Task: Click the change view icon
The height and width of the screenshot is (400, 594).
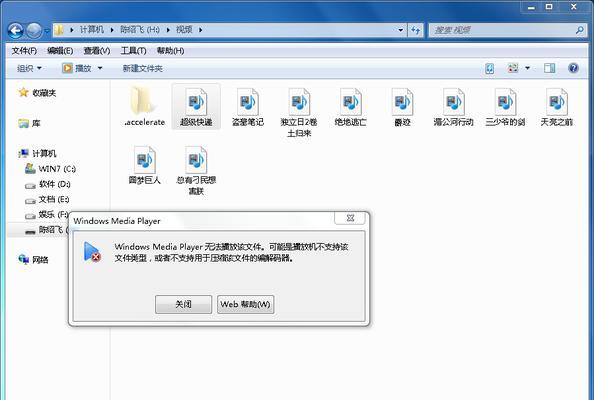Action: tap(513, 68)
